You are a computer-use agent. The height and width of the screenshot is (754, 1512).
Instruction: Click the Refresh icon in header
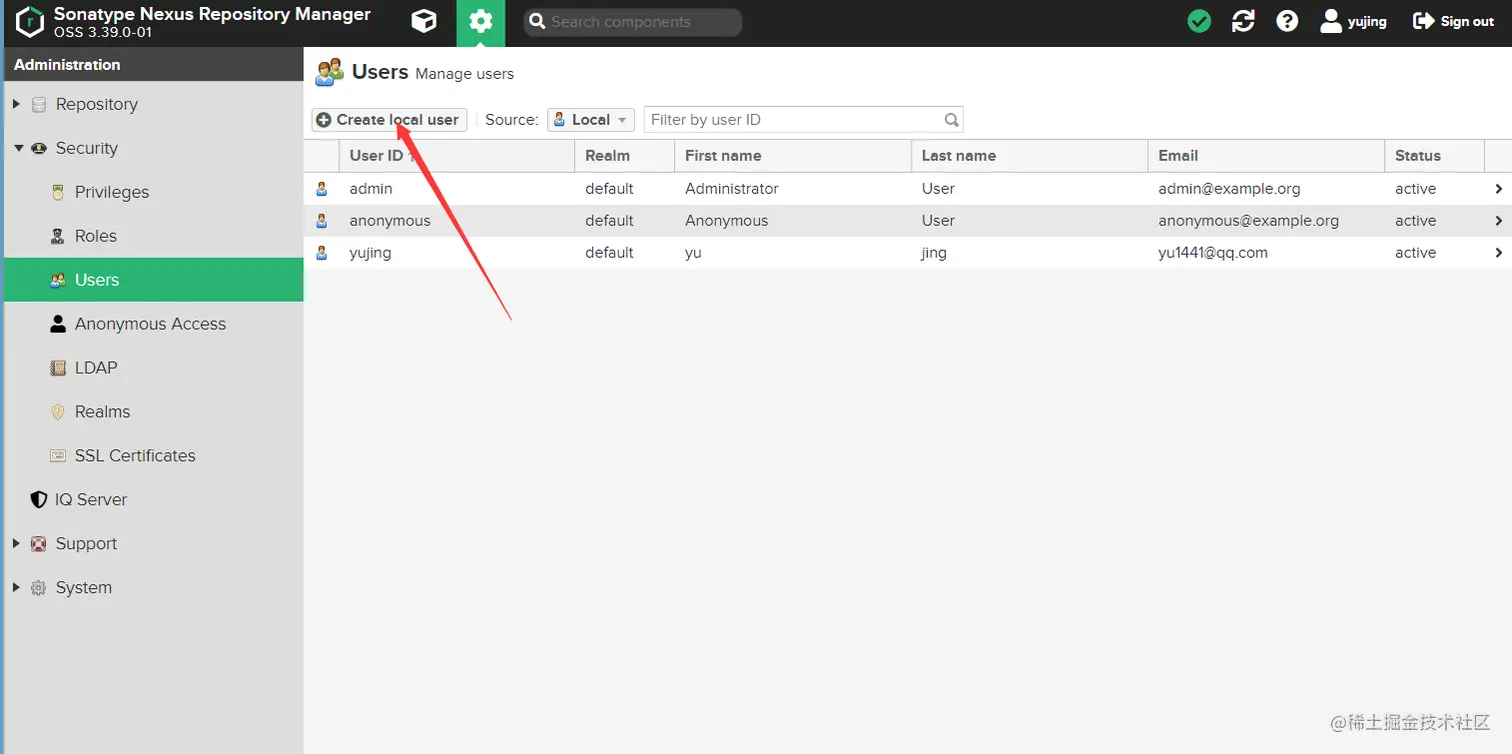1243,21
